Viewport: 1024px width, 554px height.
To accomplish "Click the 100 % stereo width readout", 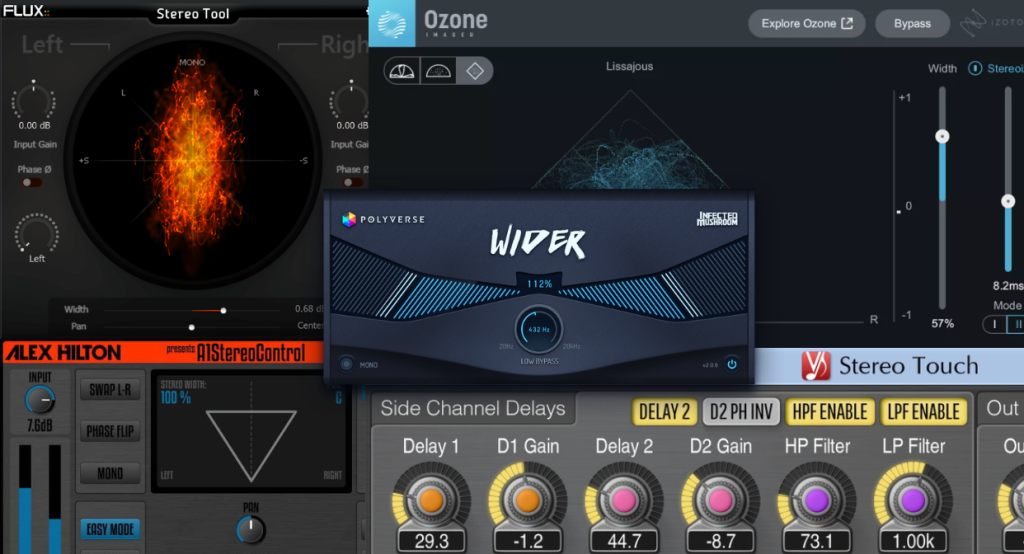I will (x=176, y=398).
